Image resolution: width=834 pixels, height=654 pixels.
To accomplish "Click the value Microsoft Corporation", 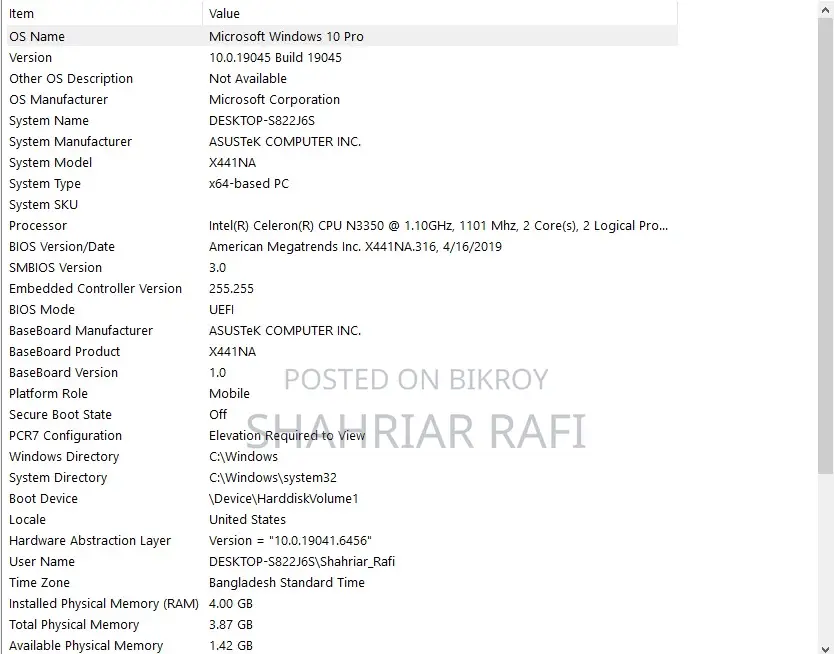I will 274,99.
